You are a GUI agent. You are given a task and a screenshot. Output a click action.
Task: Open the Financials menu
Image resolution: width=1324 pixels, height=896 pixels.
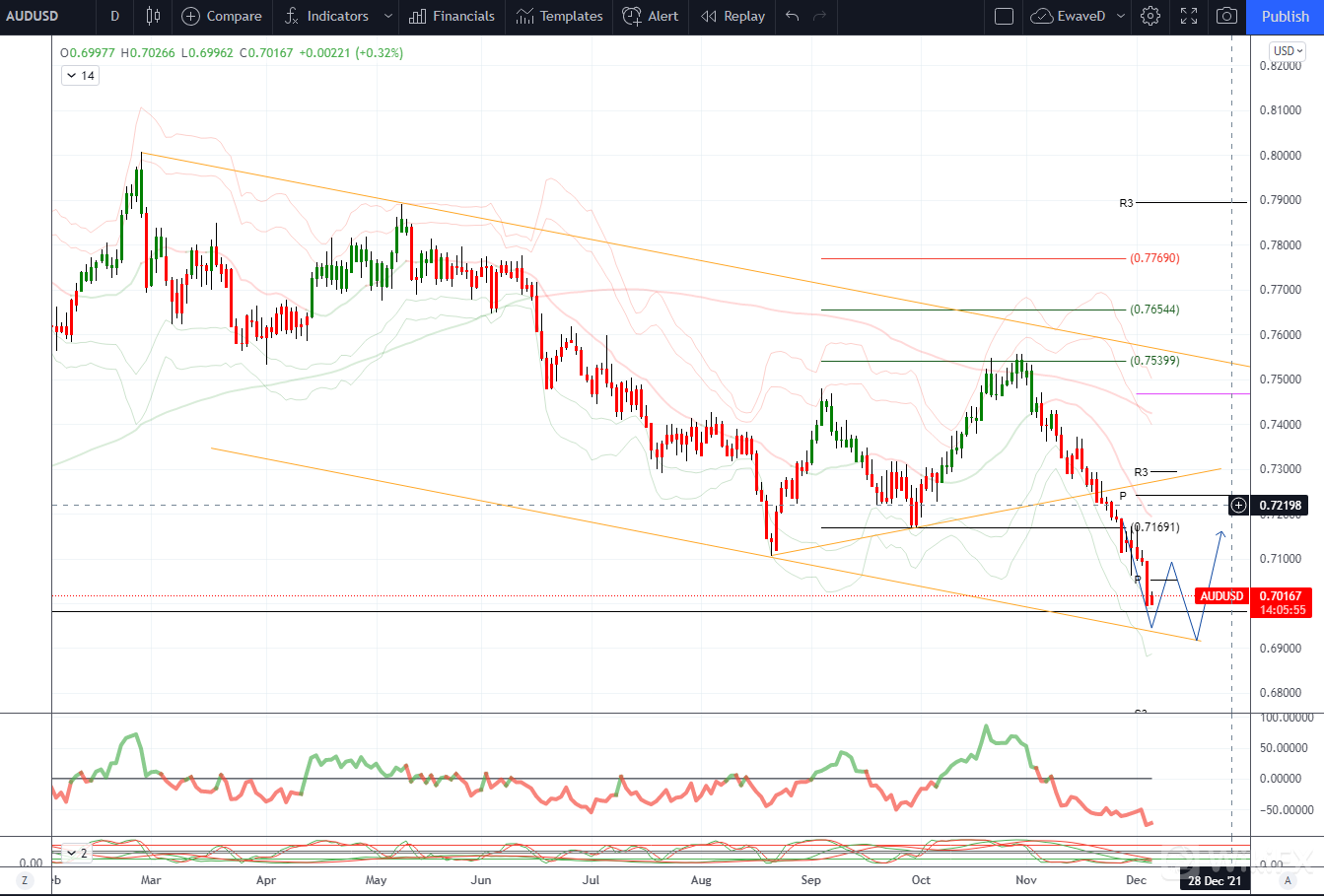point(452,16)
